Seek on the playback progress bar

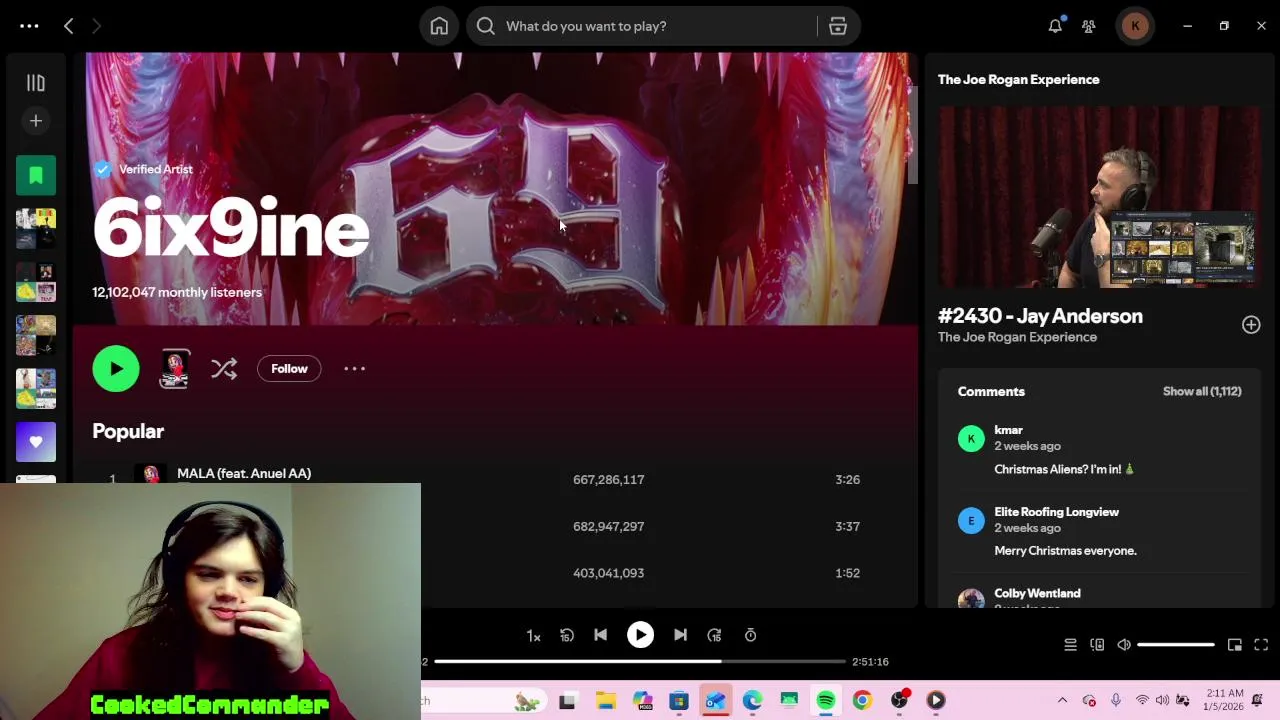tap(640, 661)
